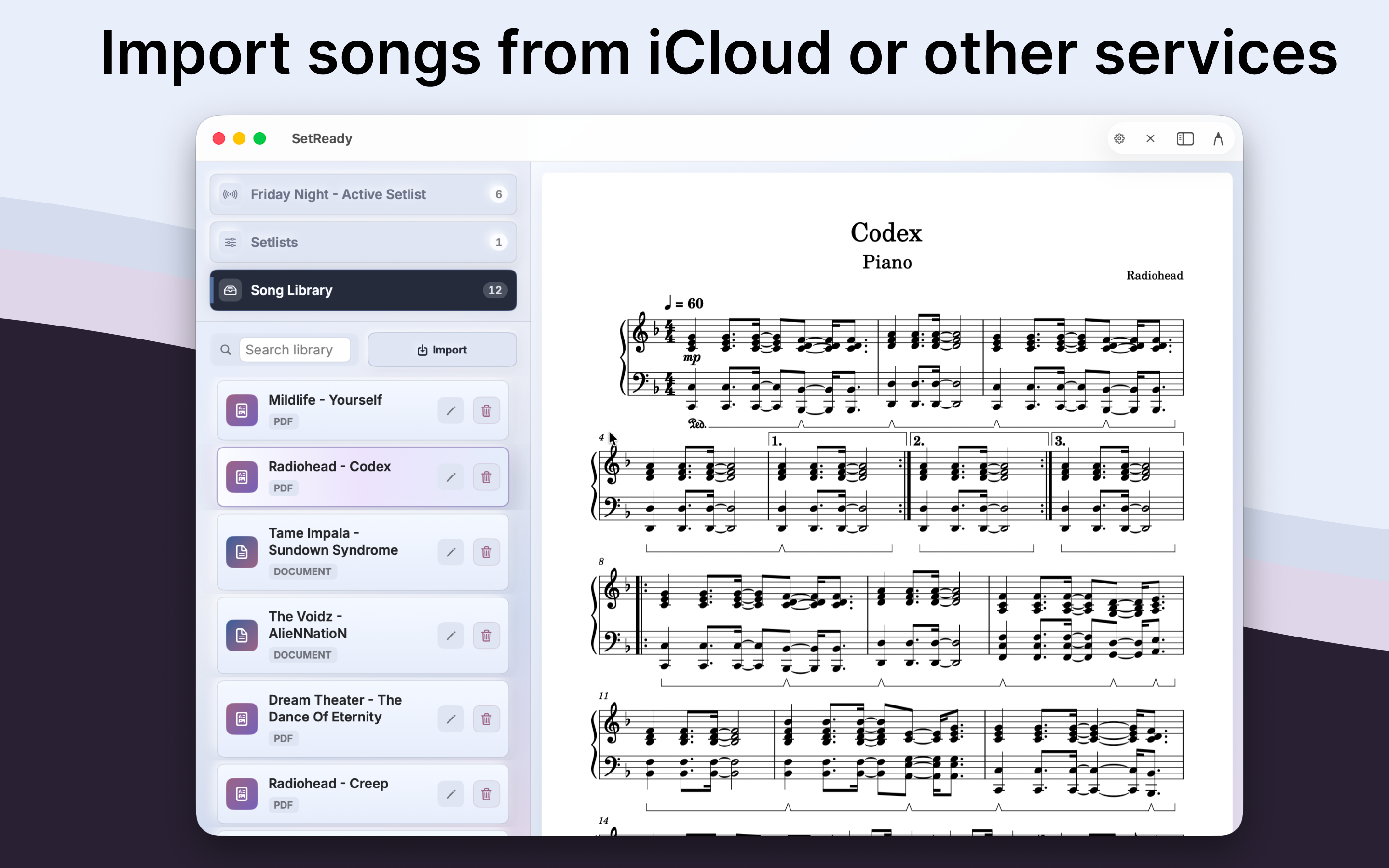Click the Radiohead composer credit on sheet
The width and height of the screenshot is (1389, 868).
pos(1154,275)
